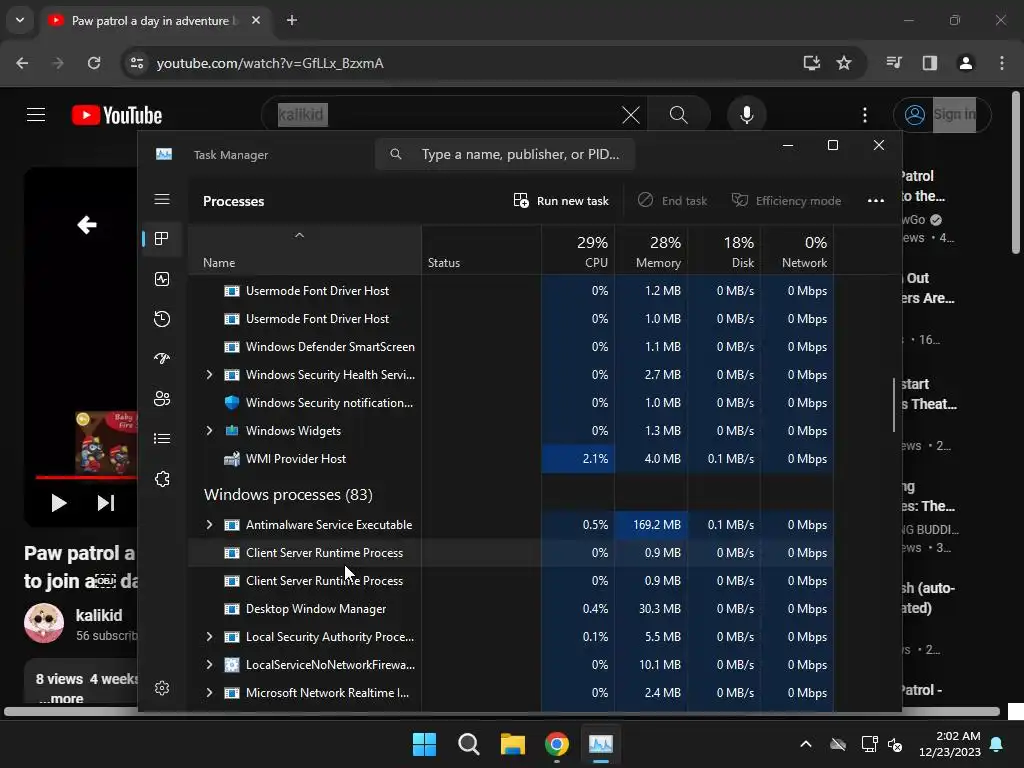Play the YouTube video
Screen dimensions: 1024x768
[59, 503]
